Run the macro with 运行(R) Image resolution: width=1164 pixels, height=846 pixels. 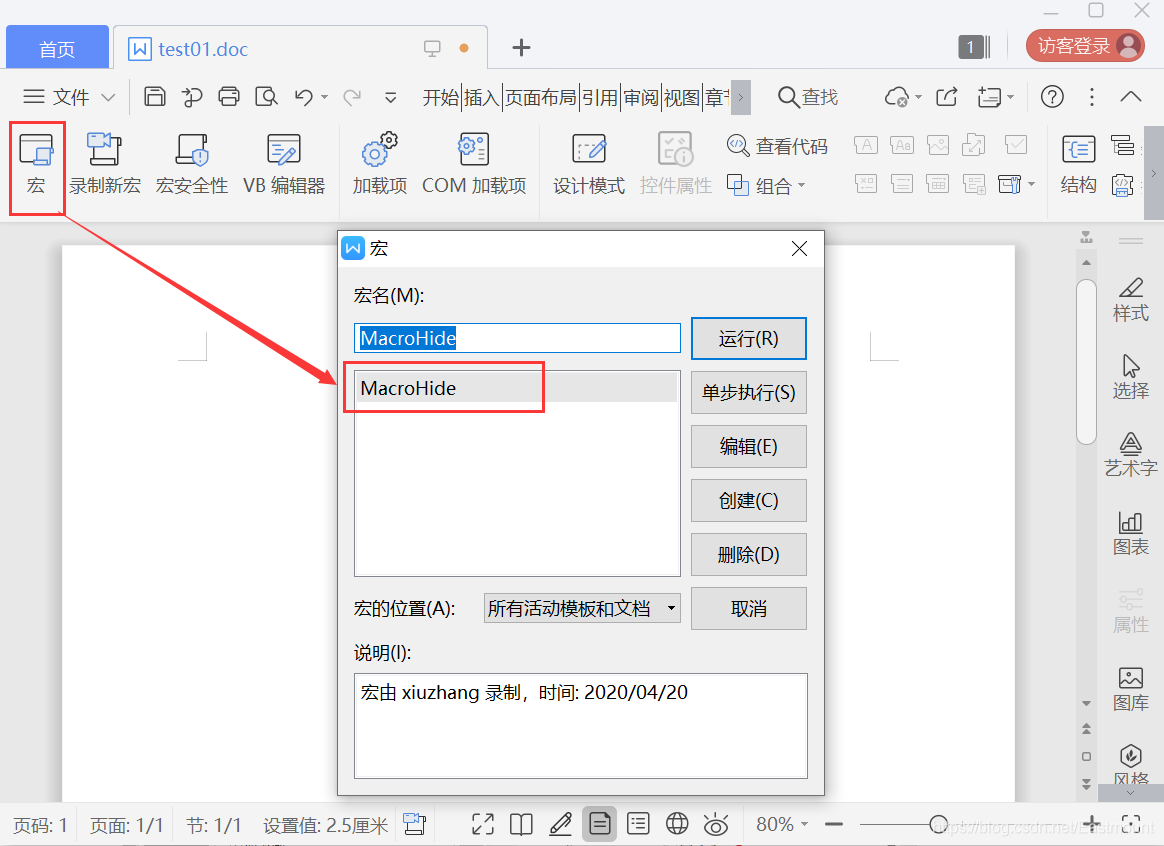click(x=748, y=338)
